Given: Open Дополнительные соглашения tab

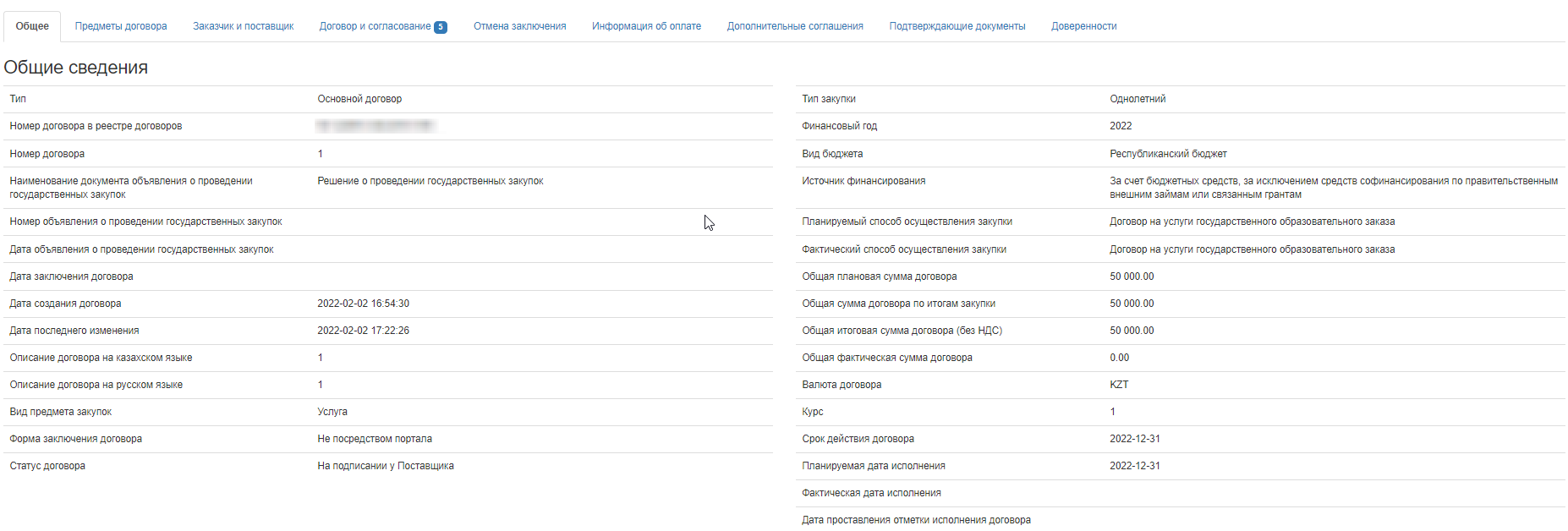Looking at the screenshot, I should 795,26.
